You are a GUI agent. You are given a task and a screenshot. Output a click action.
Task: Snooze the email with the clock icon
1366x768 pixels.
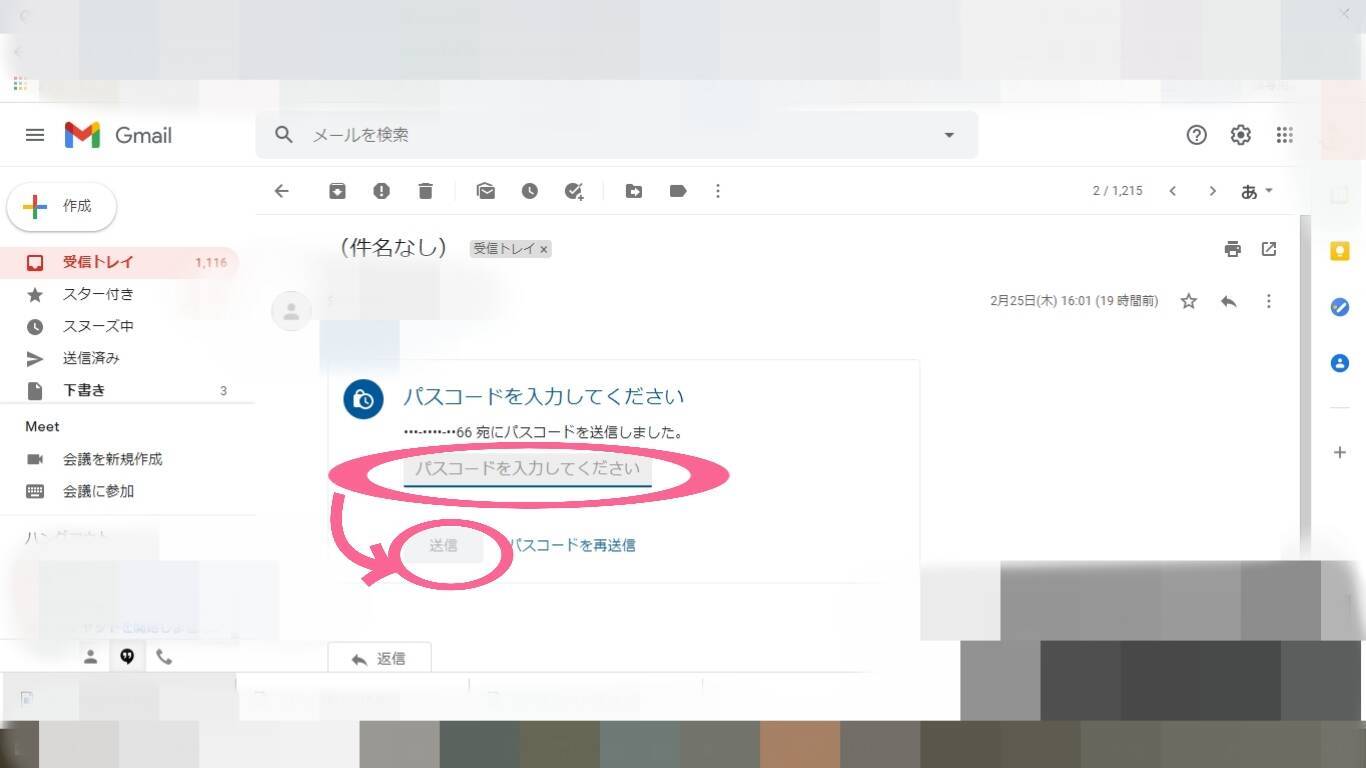pyautogui.click(x=530, y=191)
